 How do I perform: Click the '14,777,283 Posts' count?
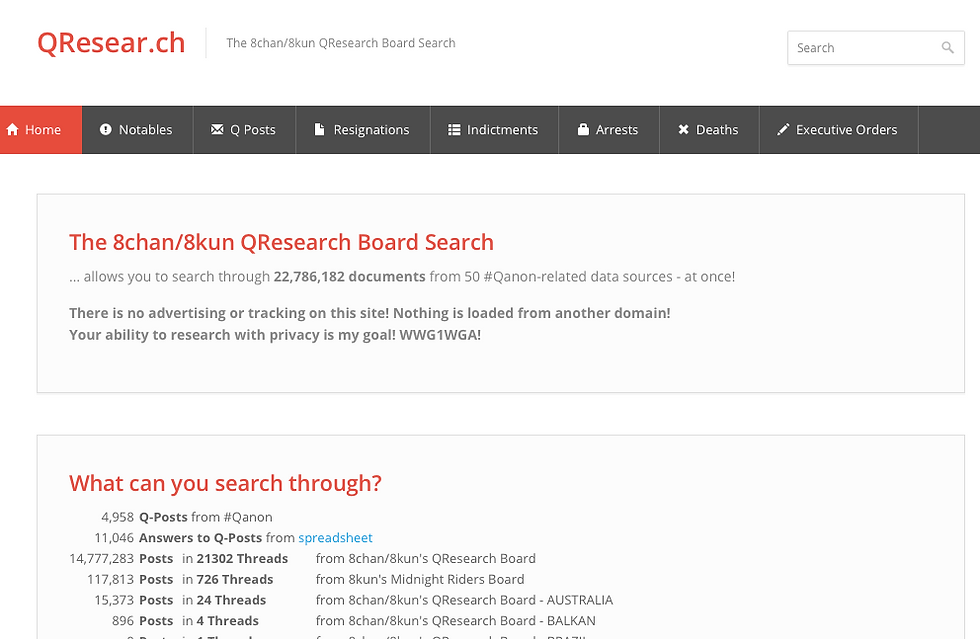pos(121,558)
